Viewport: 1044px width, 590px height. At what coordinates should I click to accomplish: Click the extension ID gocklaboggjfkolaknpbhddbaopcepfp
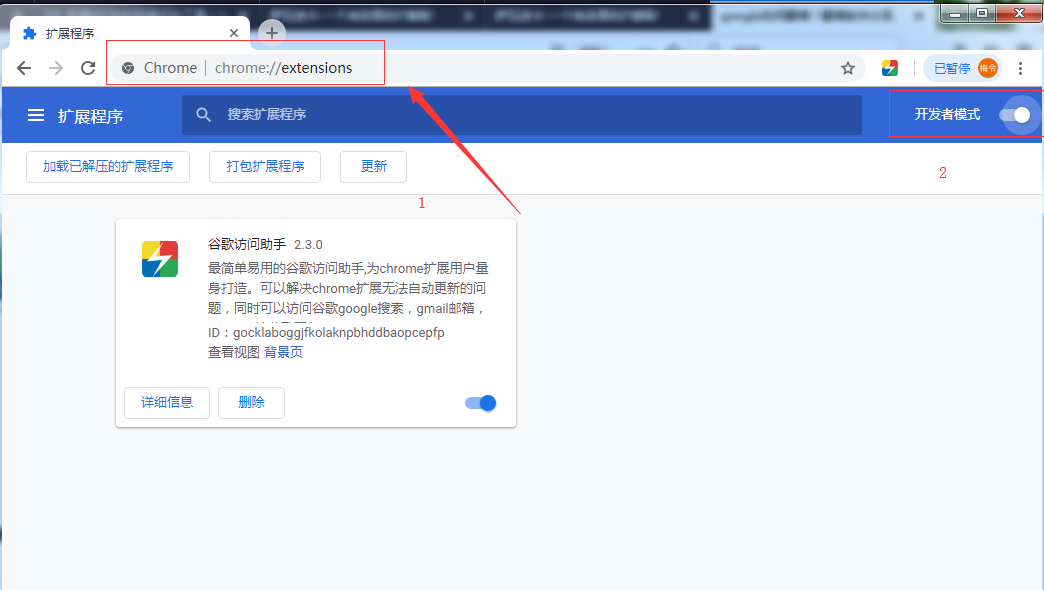click(x=339, y=332)
